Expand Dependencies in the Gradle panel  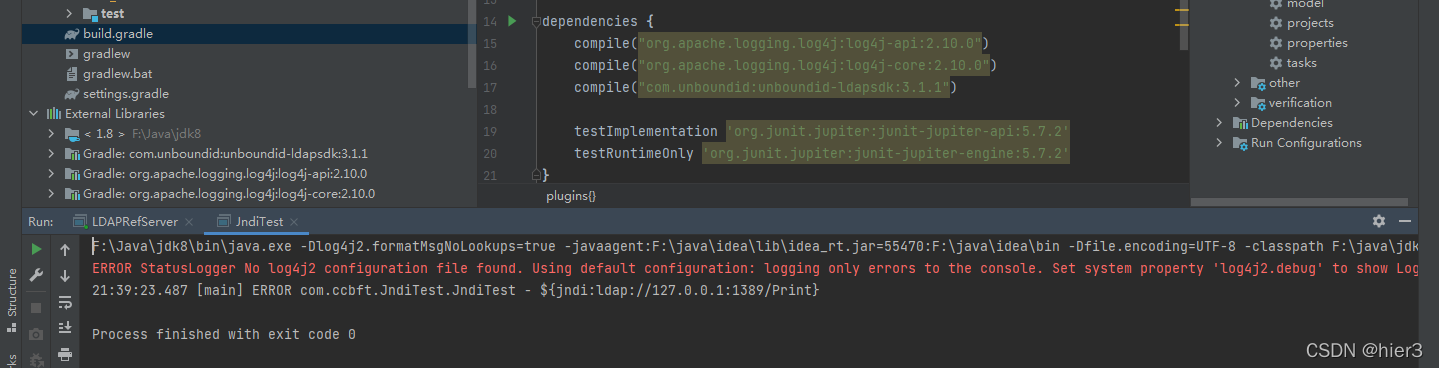click(x=1220, y=123)
